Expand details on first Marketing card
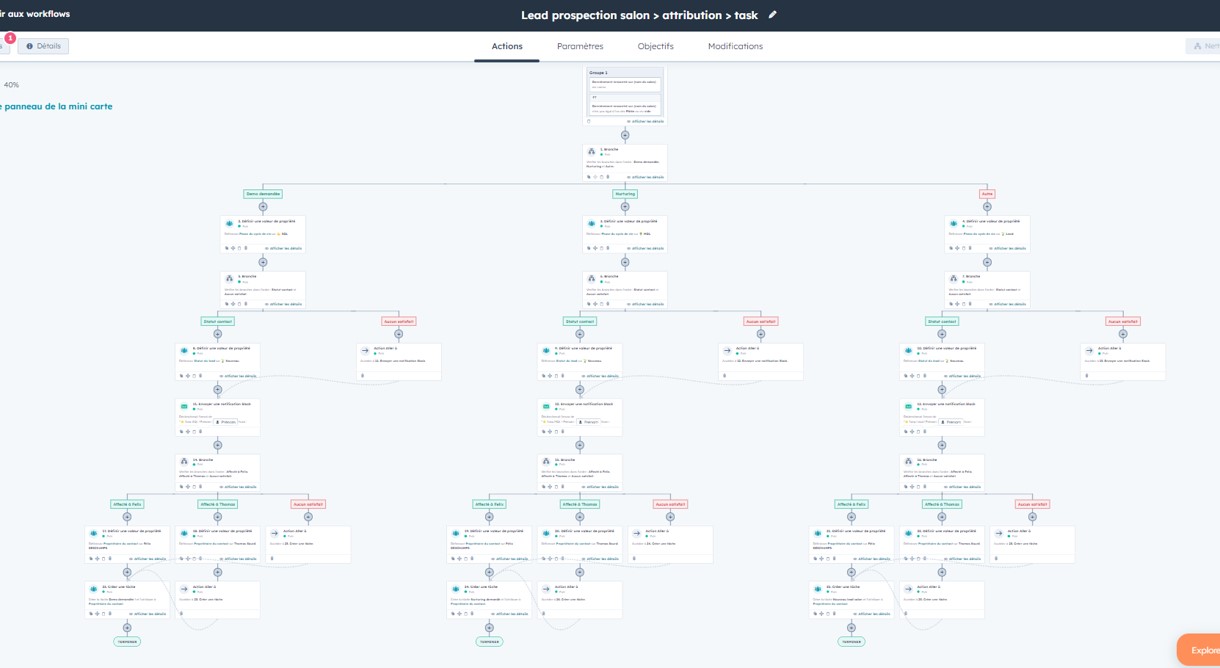Viewport: 1220px width, 668px height. pyautogui.click(x=645, y=248)
